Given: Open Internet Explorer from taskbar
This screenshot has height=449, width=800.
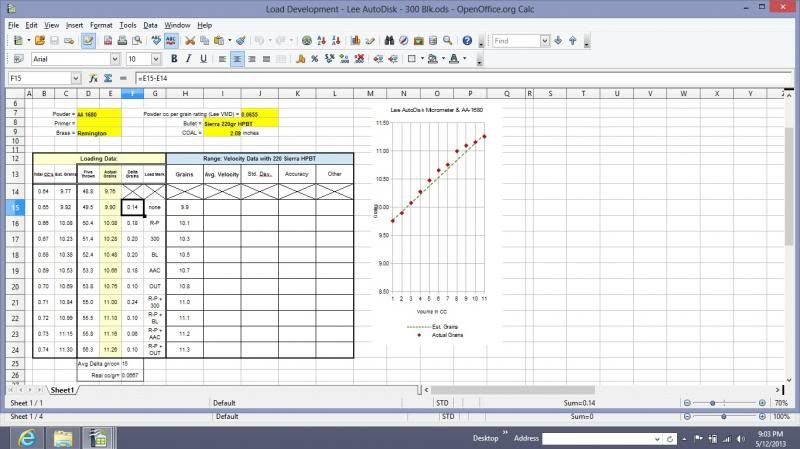Looking at the screenshot, I should (26, 438).
